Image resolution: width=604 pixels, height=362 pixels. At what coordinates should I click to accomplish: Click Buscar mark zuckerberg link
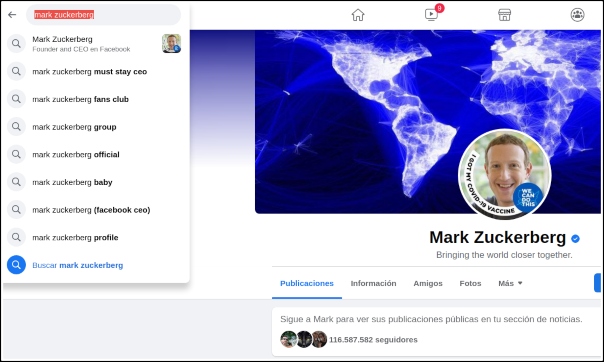tap(78, 265)
